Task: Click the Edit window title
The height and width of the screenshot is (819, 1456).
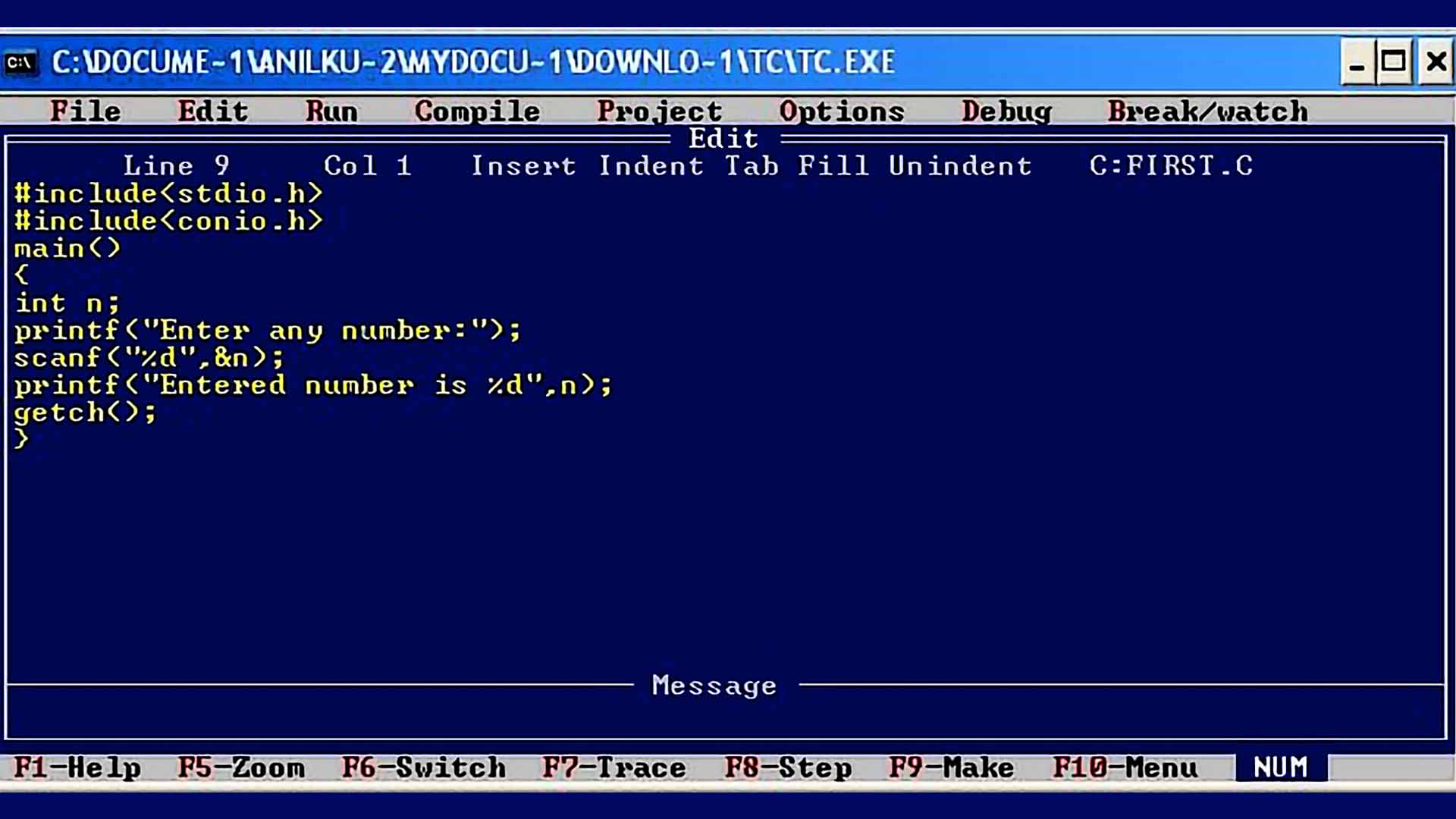Action: coord(723,138)
